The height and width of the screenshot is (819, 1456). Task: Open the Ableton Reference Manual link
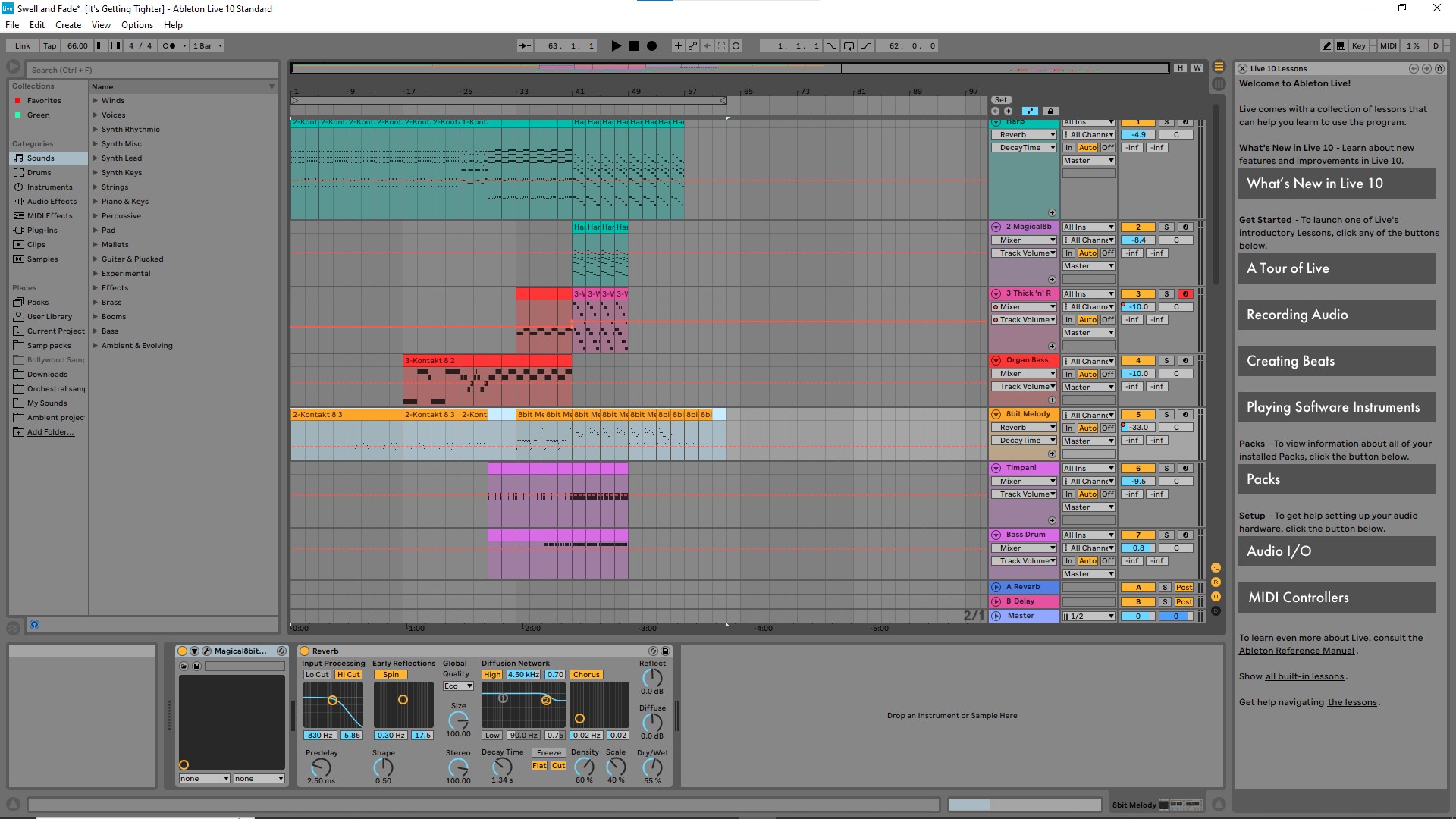(1296, 651)
